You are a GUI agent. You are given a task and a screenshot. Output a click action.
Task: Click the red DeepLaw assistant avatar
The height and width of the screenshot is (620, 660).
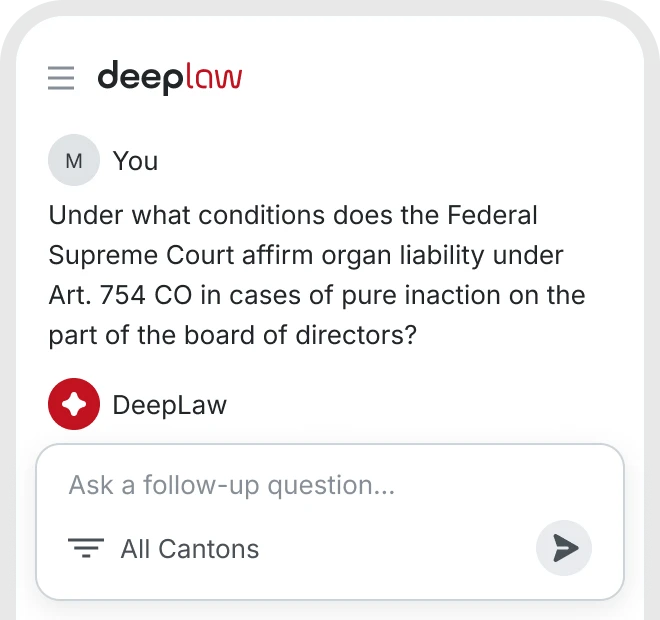pyautogui.click(x=74, y=405)
